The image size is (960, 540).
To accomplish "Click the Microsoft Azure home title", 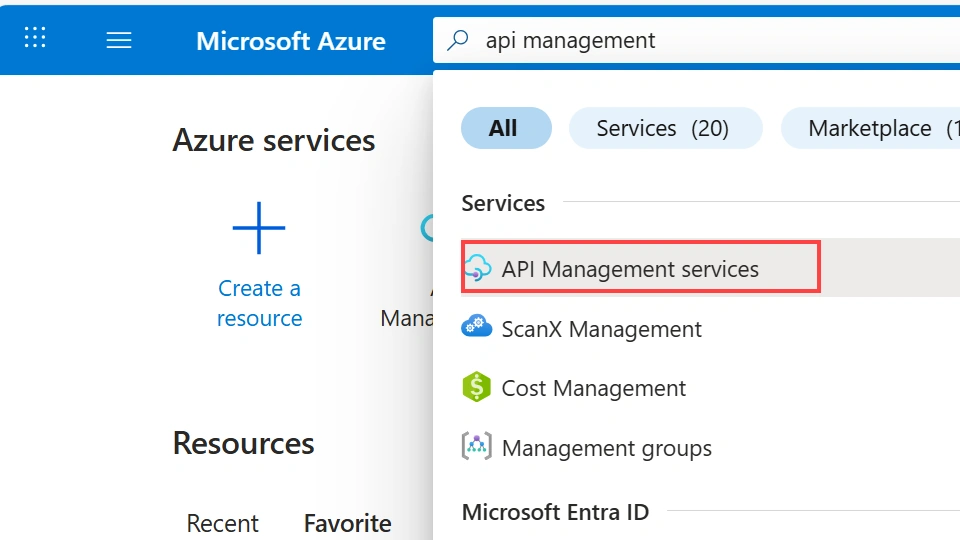I will (x=291, y=41).
